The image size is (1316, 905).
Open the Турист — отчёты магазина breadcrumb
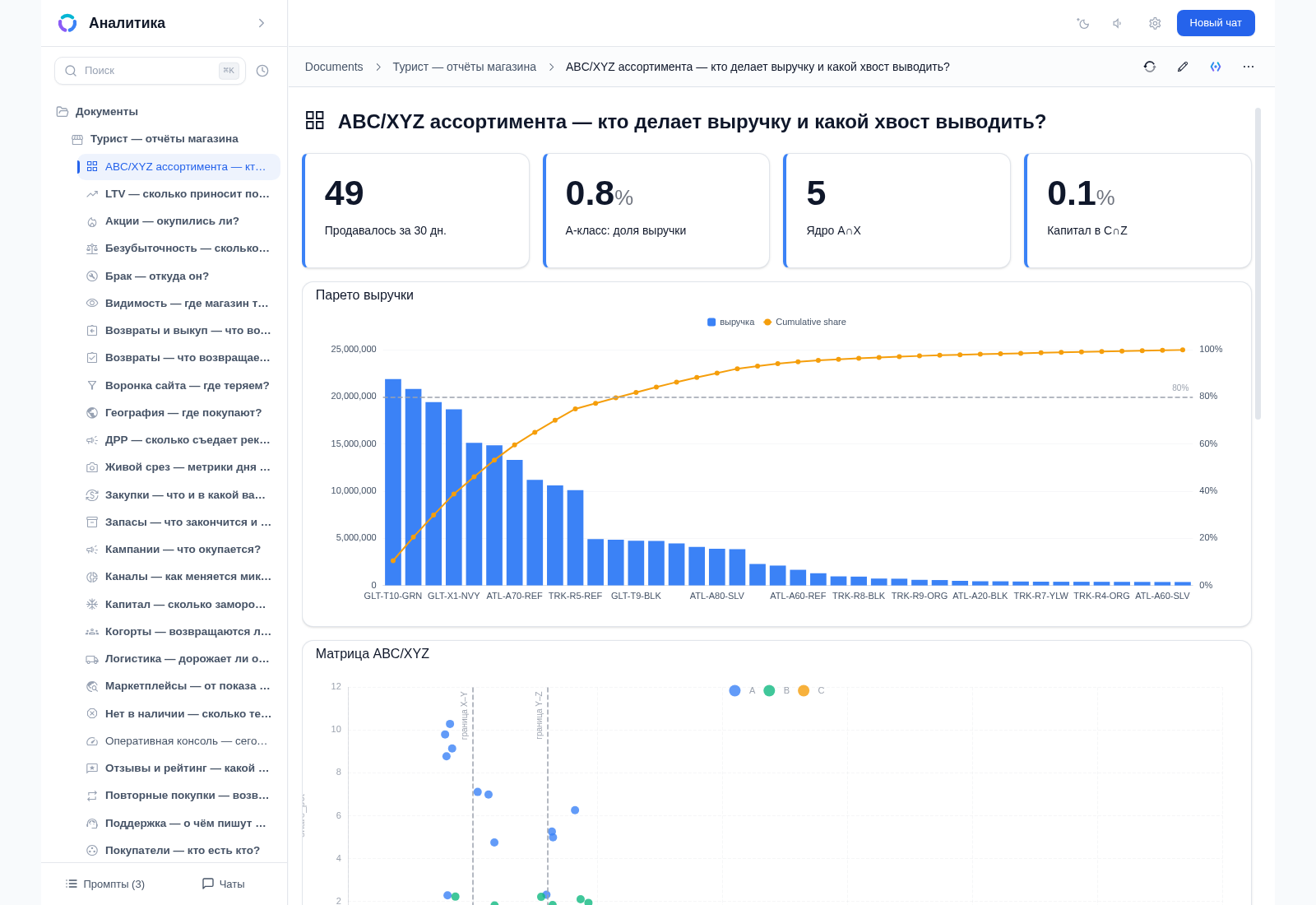pos(464,67)
